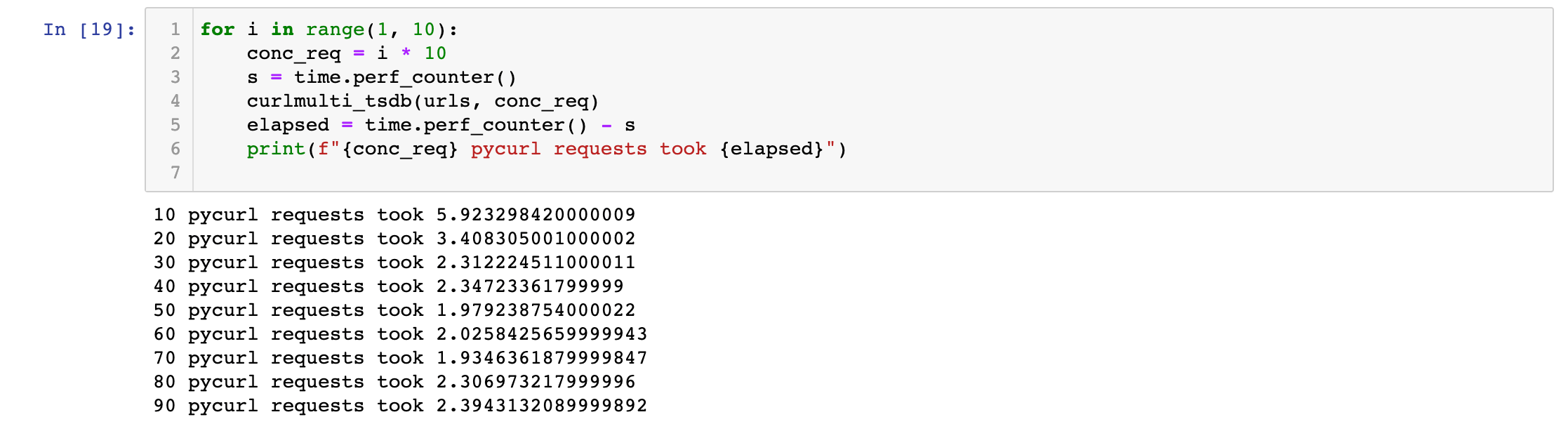
Task: Click the '{elapsed}' placeholder in the f-string
Action: 771,149
